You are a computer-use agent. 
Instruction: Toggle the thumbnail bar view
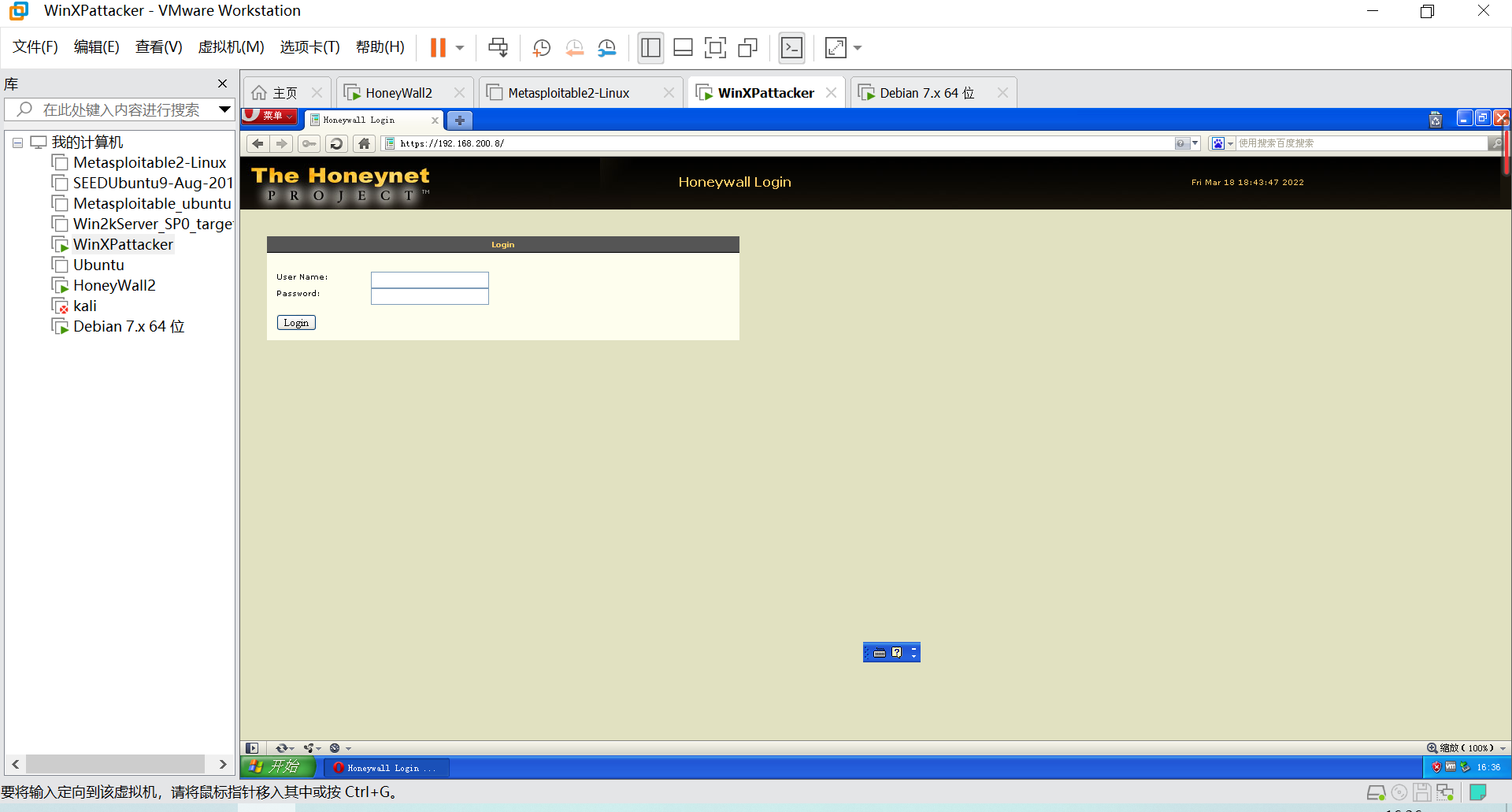pyautogui.click(x=683, y=48)
